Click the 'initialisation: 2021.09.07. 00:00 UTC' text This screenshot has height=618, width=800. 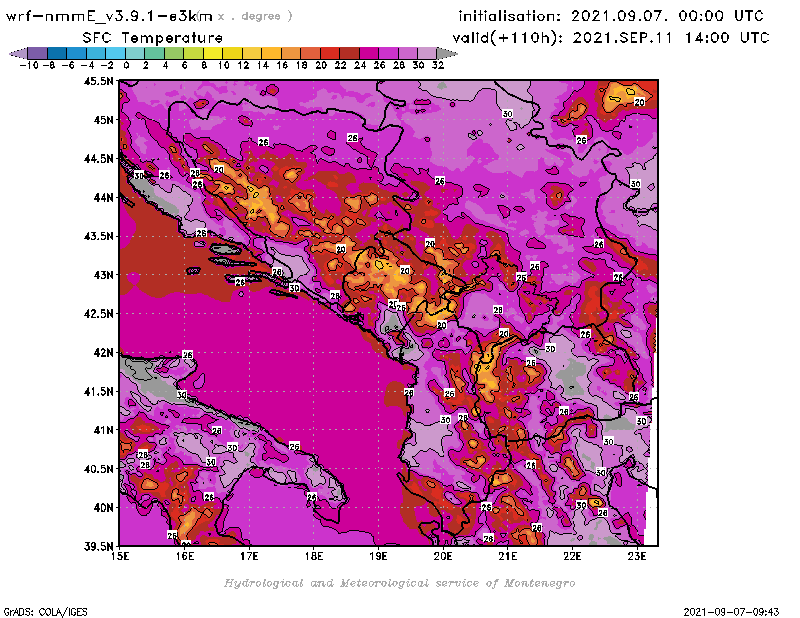pos(611,16)
